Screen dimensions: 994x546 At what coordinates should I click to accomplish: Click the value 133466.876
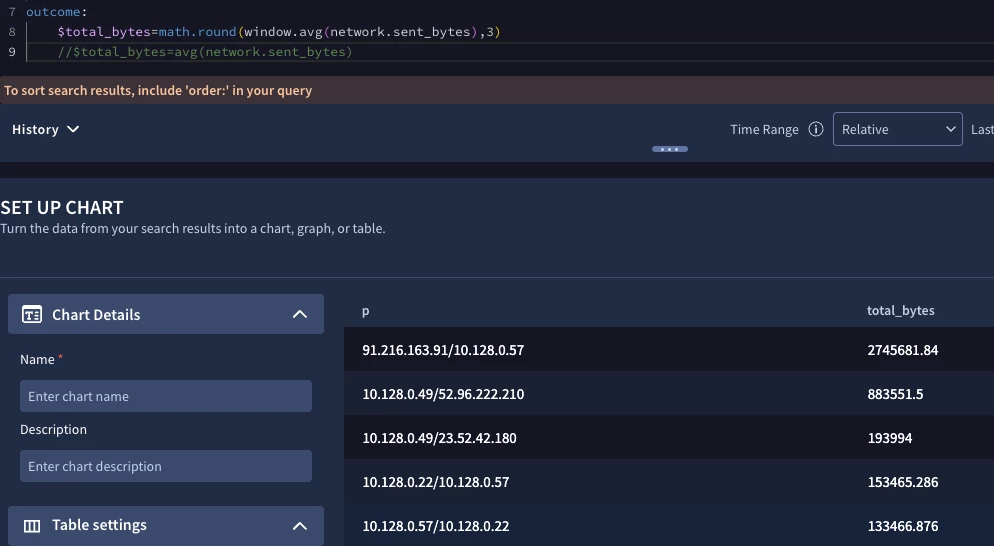pos(903,526)
